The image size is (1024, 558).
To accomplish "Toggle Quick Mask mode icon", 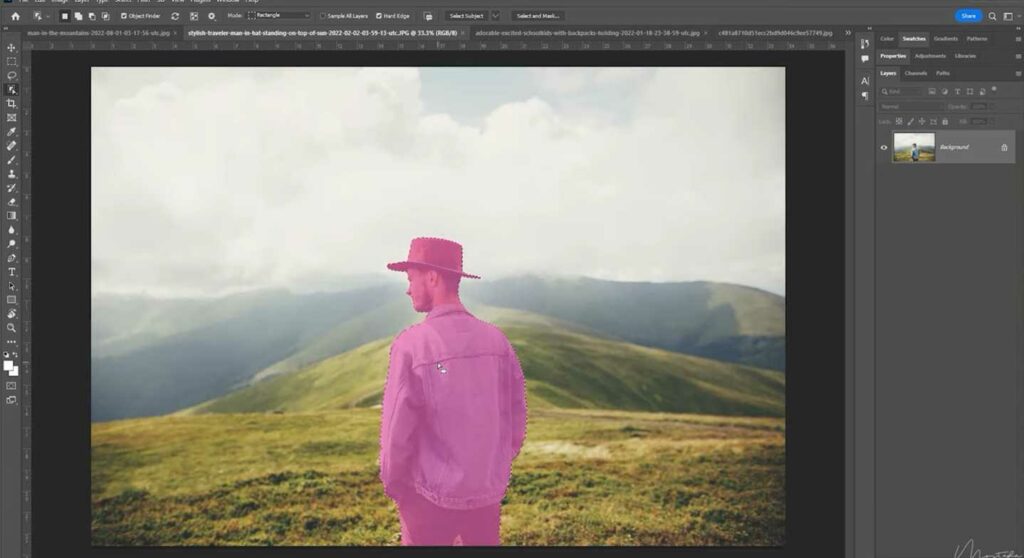I will pos(11,386).
